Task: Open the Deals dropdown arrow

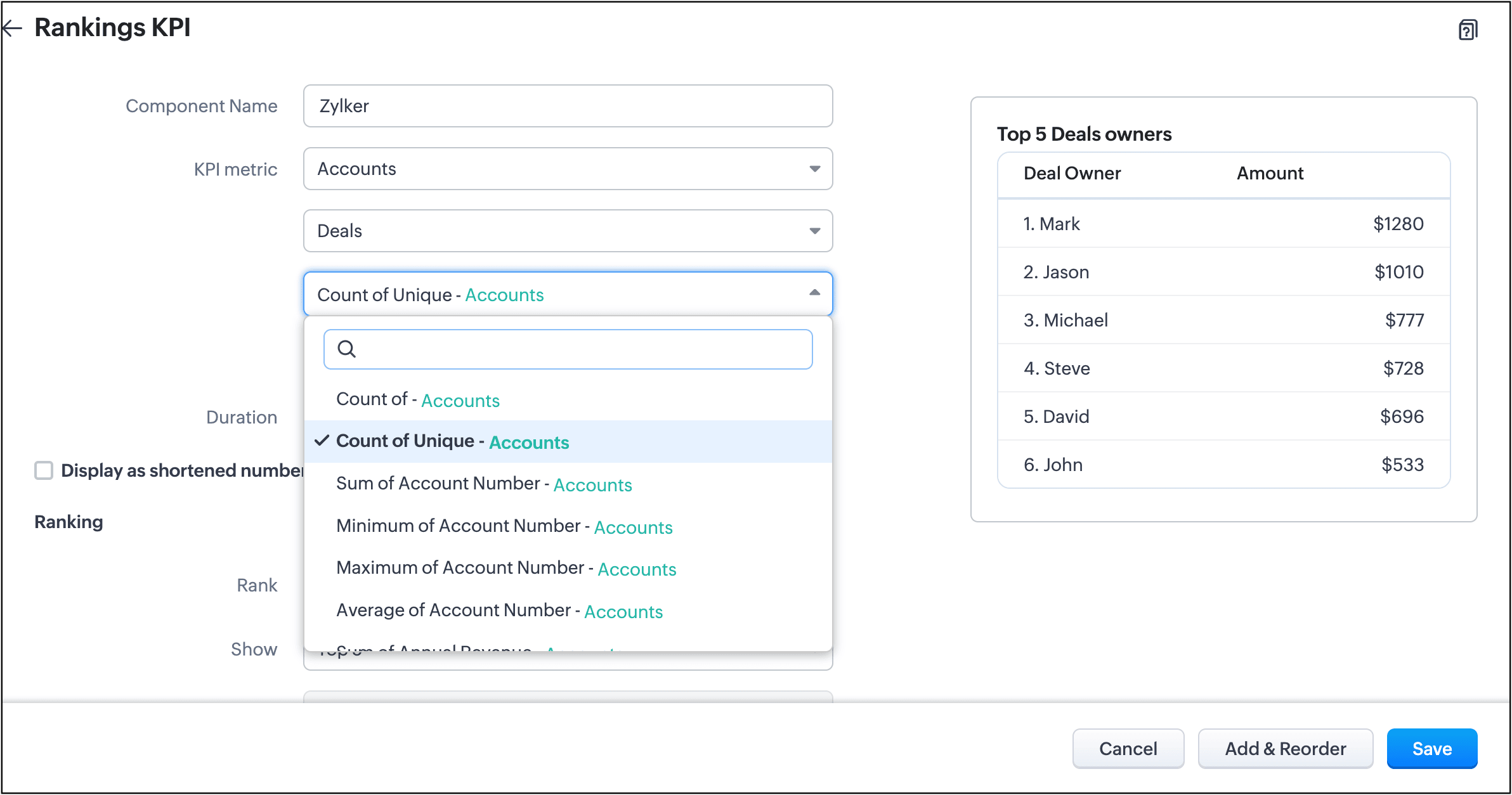Action: 814,231
